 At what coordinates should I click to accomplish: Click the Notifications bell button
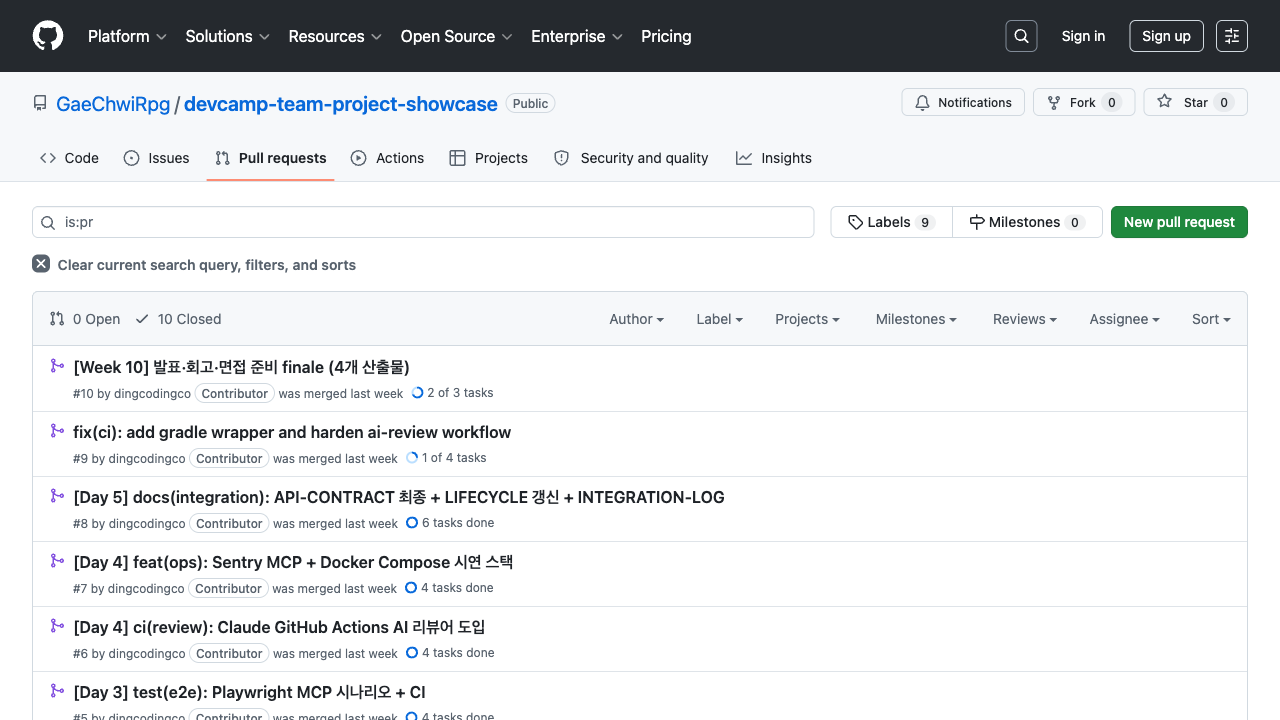[x=963, y=103]
